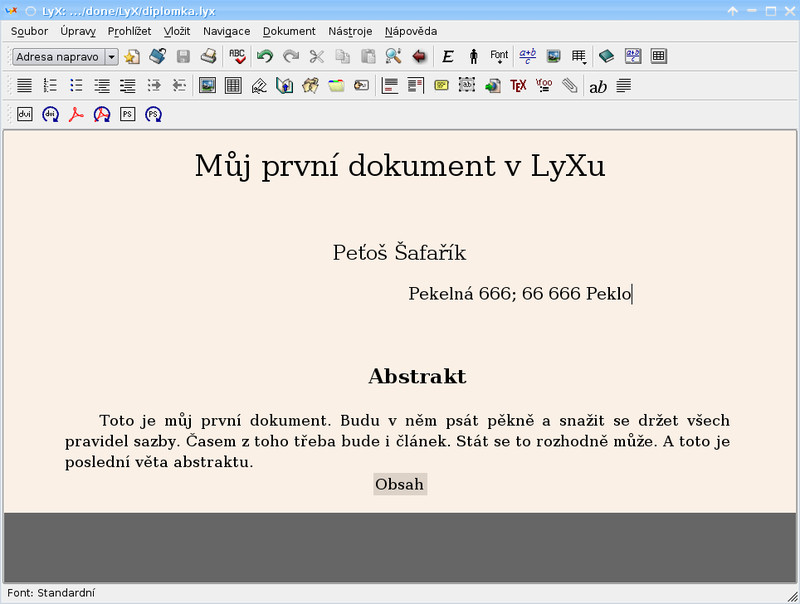Apply the description environment icon
The width and height of the screenshot is (800, 604).
[x=128, y=85]
